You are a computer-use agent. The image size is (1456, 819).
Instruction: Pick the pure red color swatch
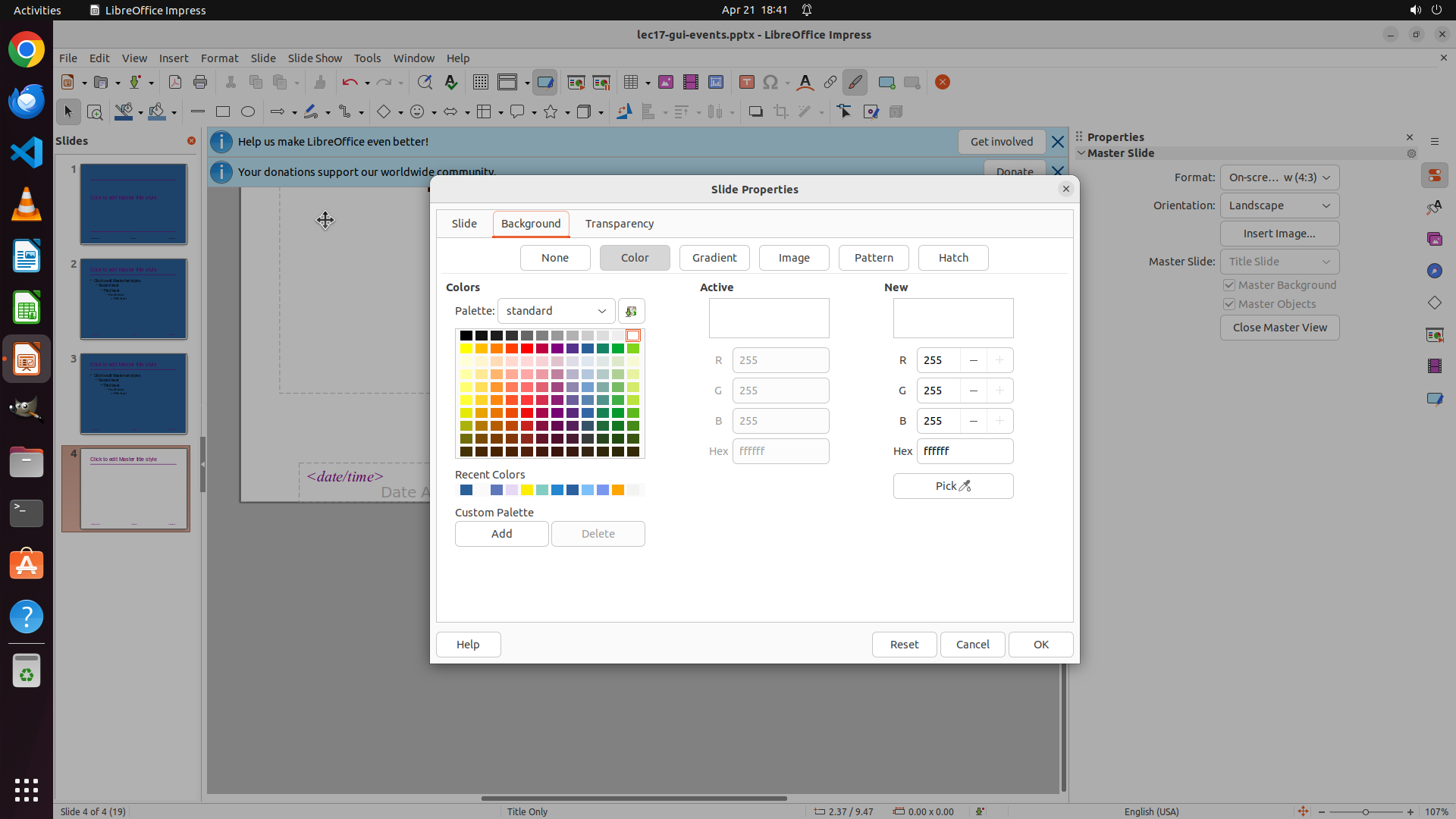click(527, 349)
